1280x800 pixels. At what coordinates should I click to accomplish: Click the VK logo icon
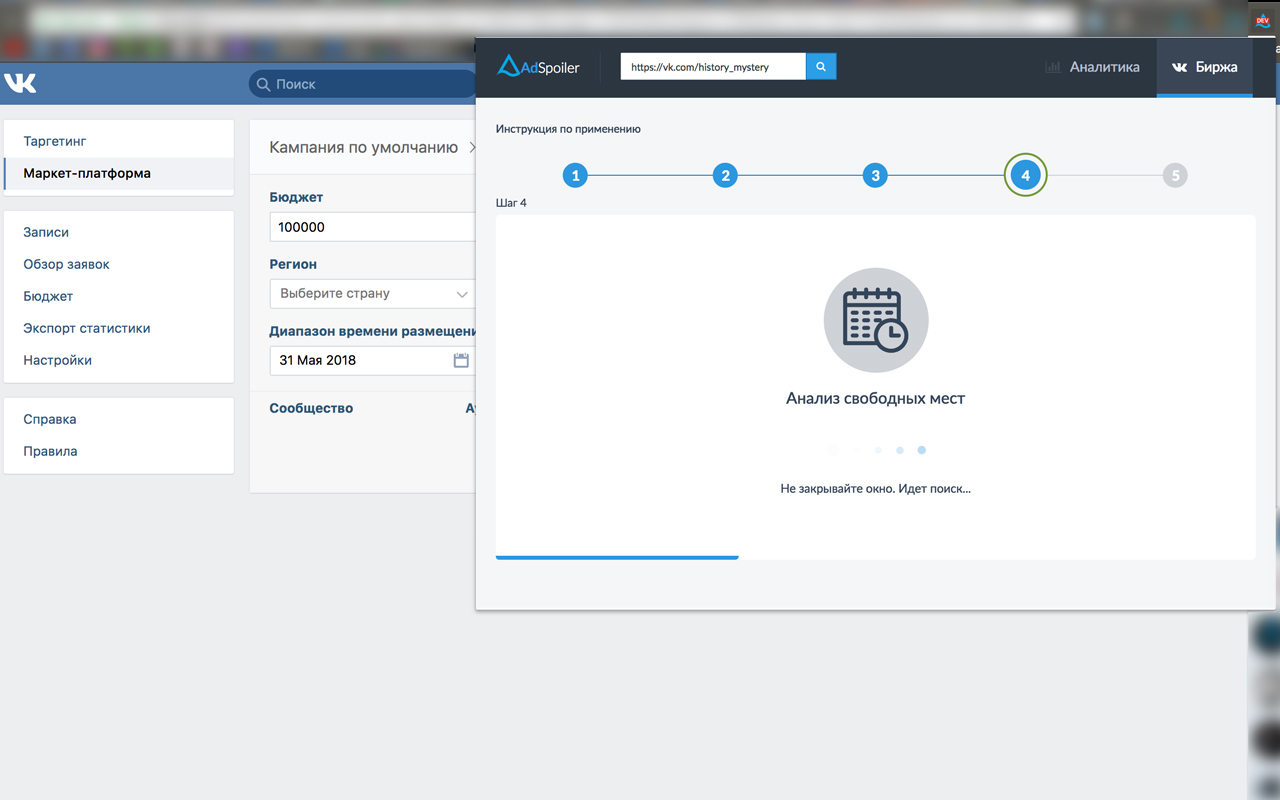point(20,83)
